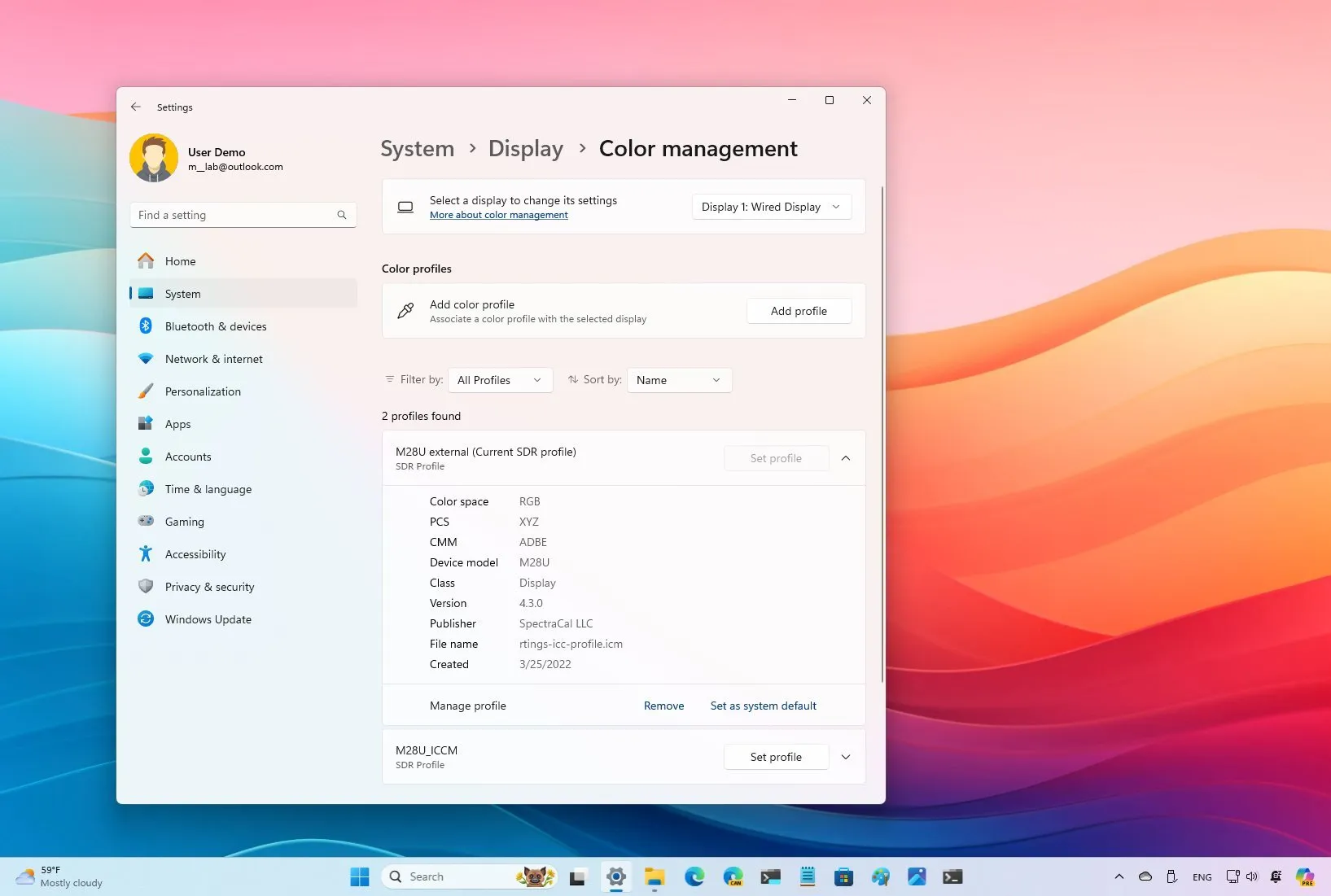
Task: Select the Bluetooth & devices section
Action: click(x=215, y=326)
